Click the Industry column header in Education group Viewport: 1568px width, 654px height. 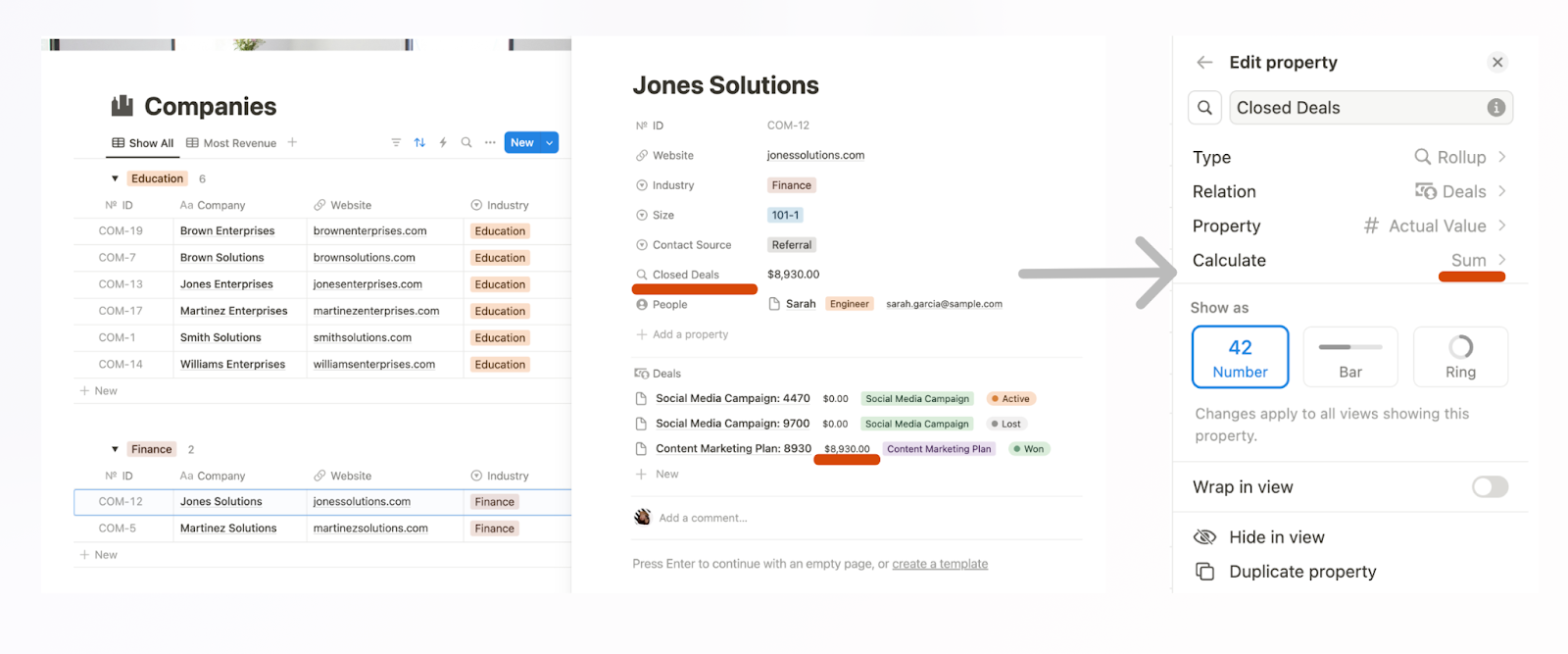pyautogui.click(x=500, y=205)
